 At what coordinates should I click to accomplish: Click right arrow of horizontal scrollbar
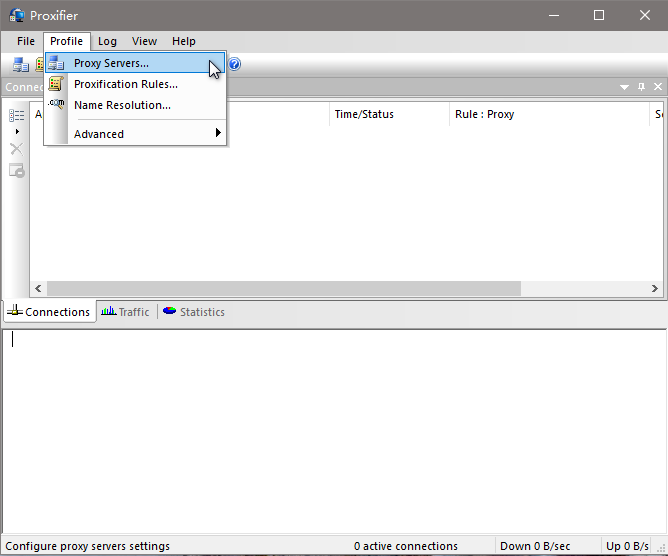(655, 288)
